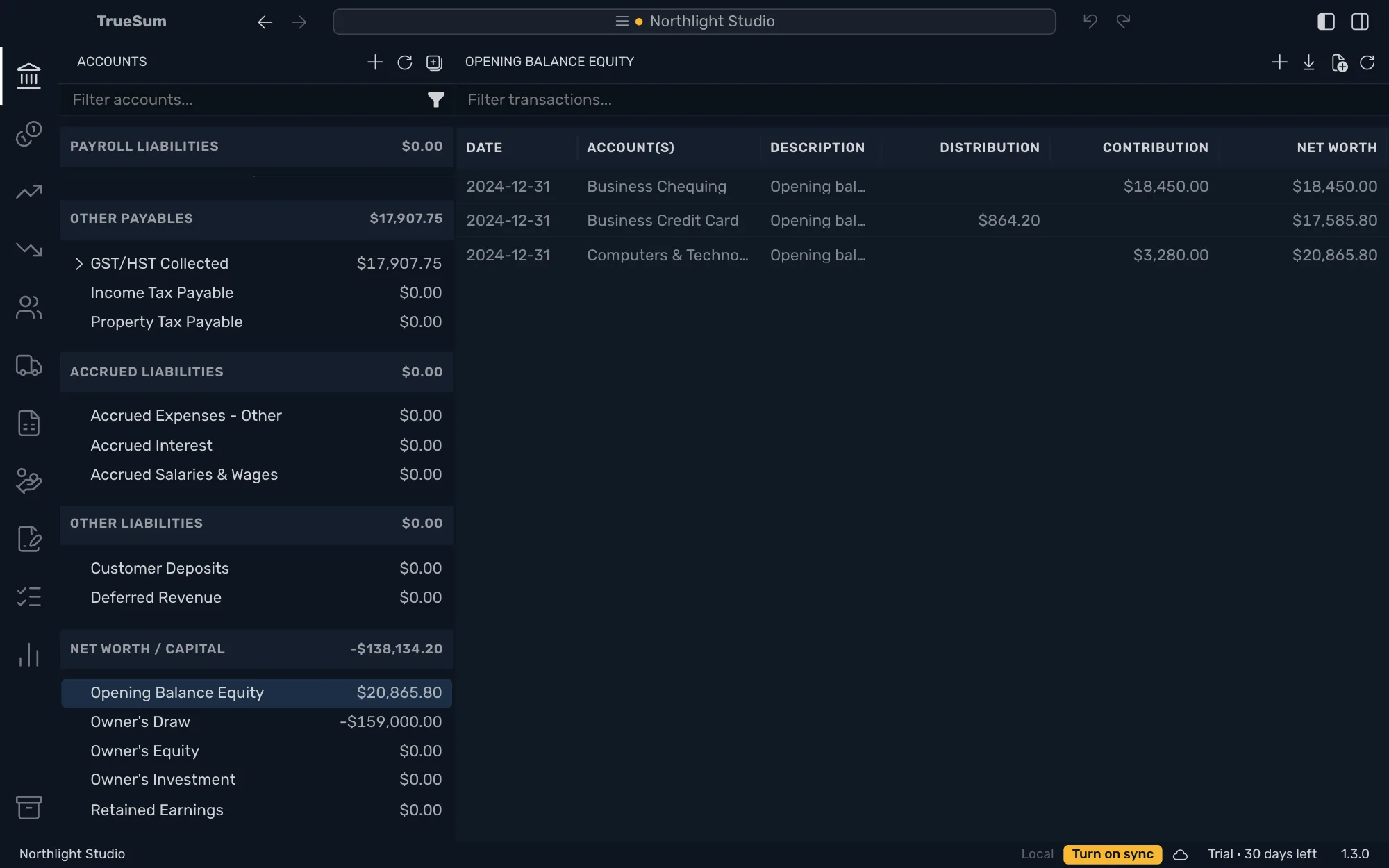Add a new account with plus icon

(375, 62)
